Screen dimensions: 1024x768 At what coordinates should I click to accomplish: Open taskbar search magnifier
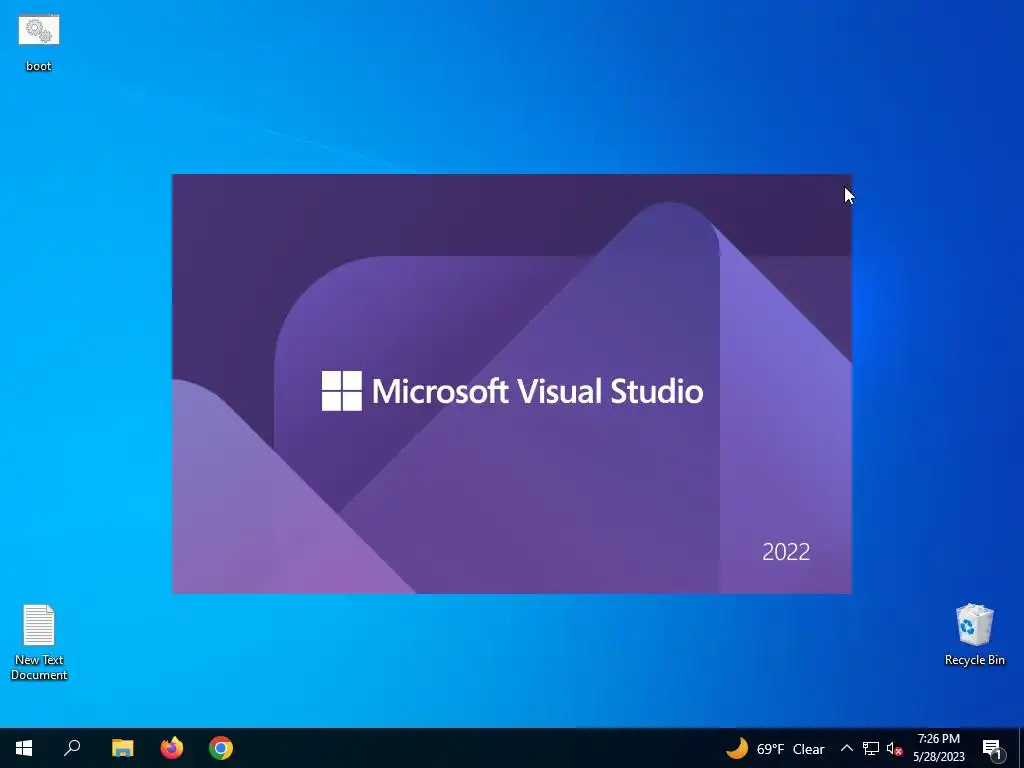click(x=72, y=748)
